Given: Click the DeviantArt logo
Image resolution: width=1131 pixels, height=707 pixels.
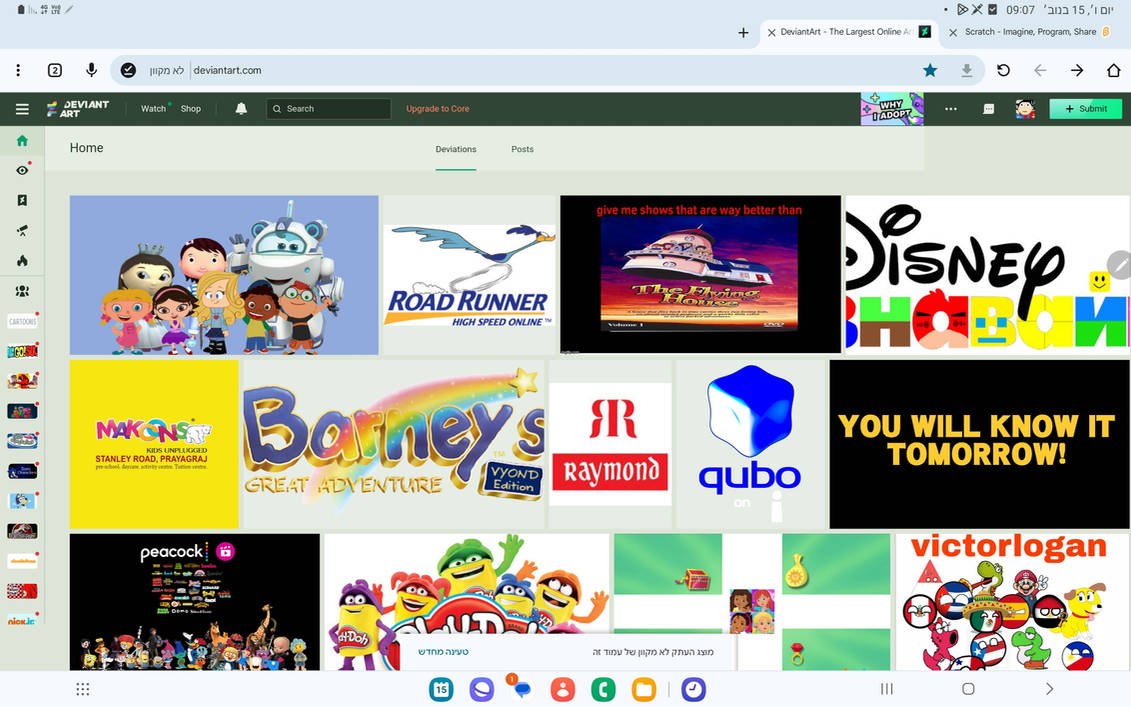Looking at the screenshot, I should tap(78, 109).
